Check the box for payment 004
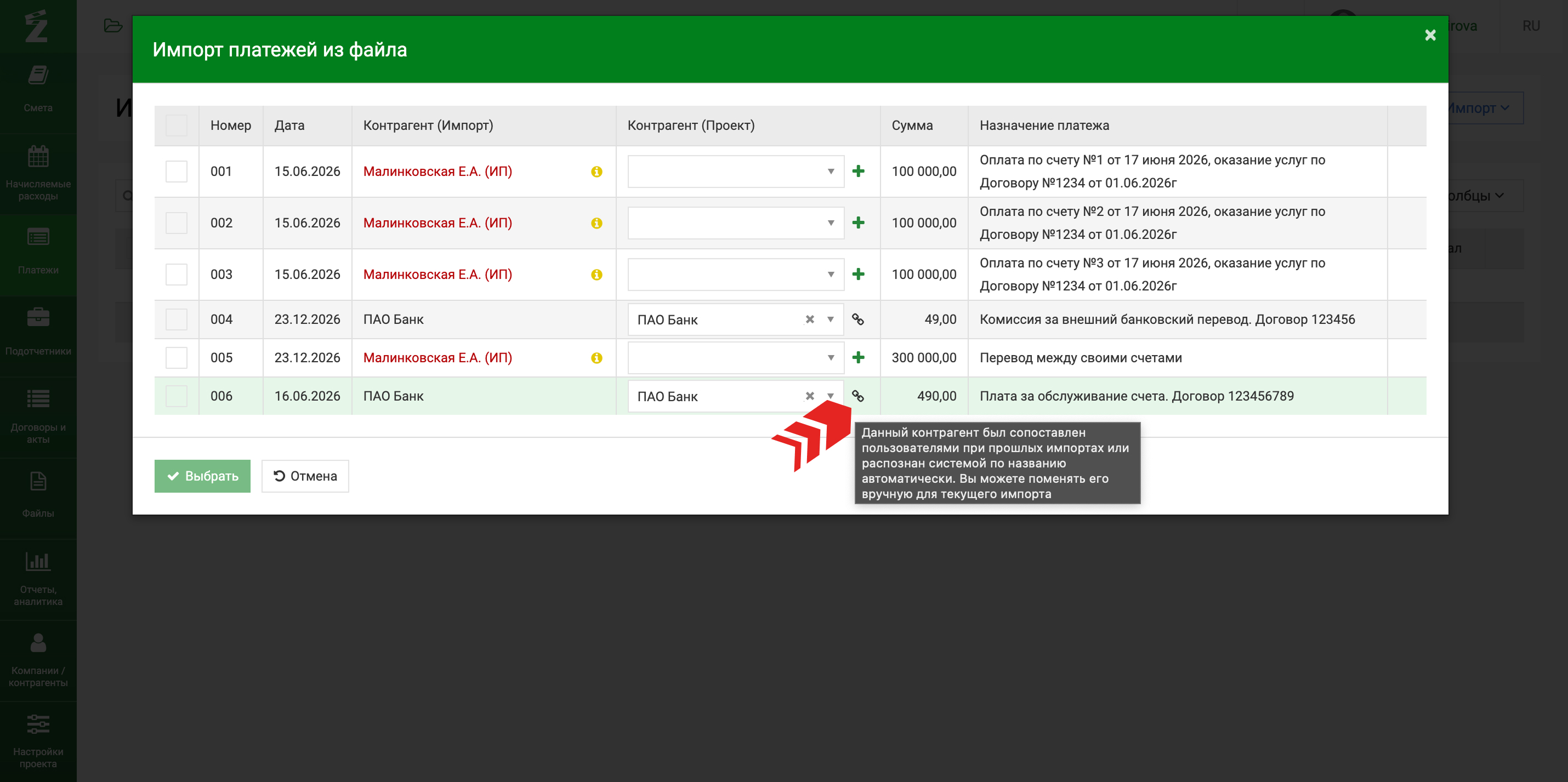This screenshot has width=1568, height=782. [177, 319]
